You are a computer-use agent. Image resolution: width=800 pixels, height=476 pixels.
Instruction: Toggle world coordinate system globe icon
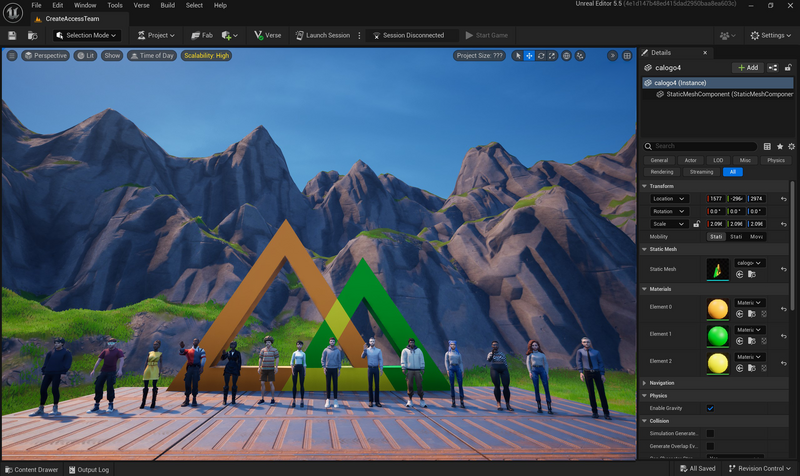[566, 56]
